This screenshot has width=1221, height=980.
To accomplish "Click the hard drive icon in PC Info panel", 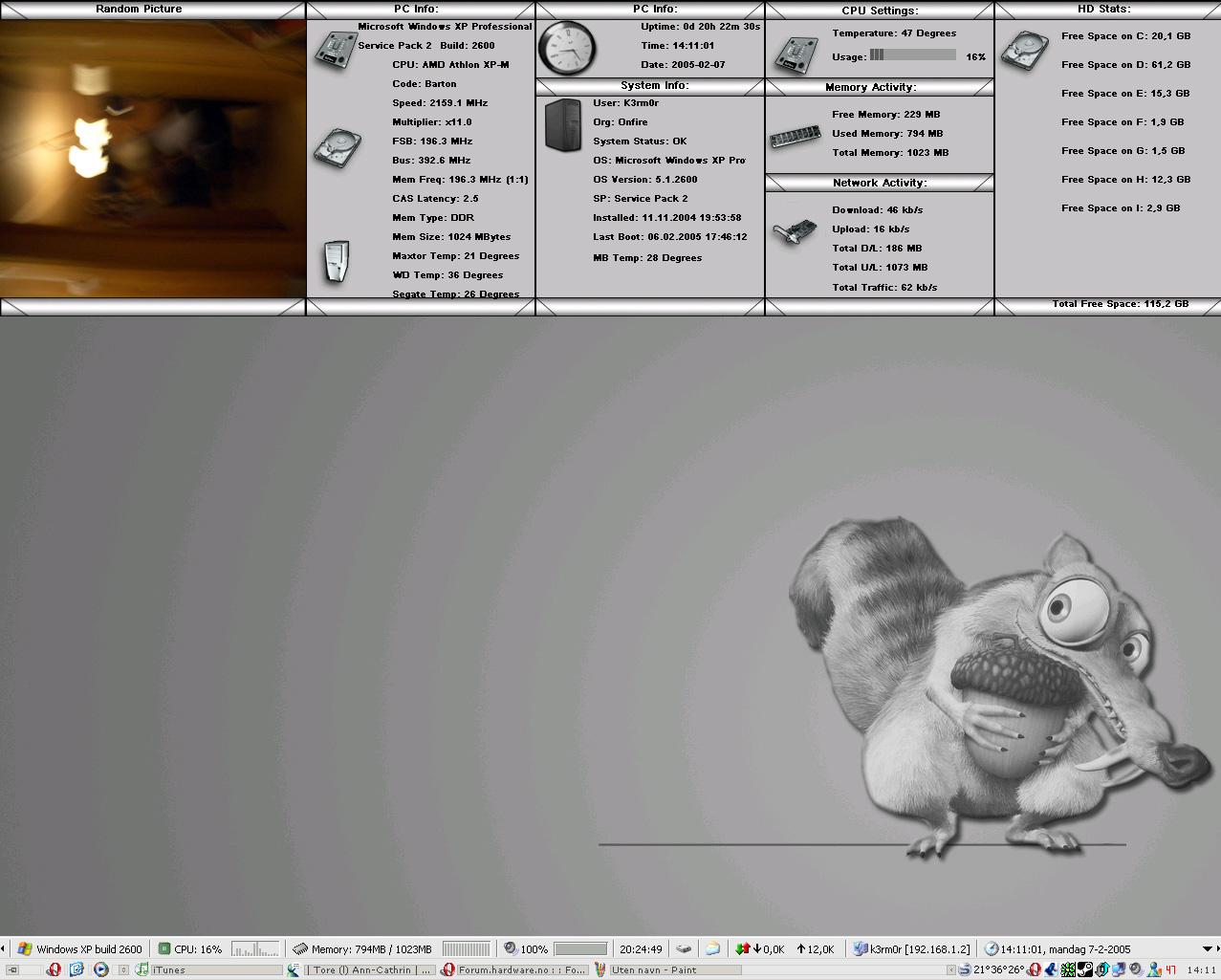I will click(338, 149).
